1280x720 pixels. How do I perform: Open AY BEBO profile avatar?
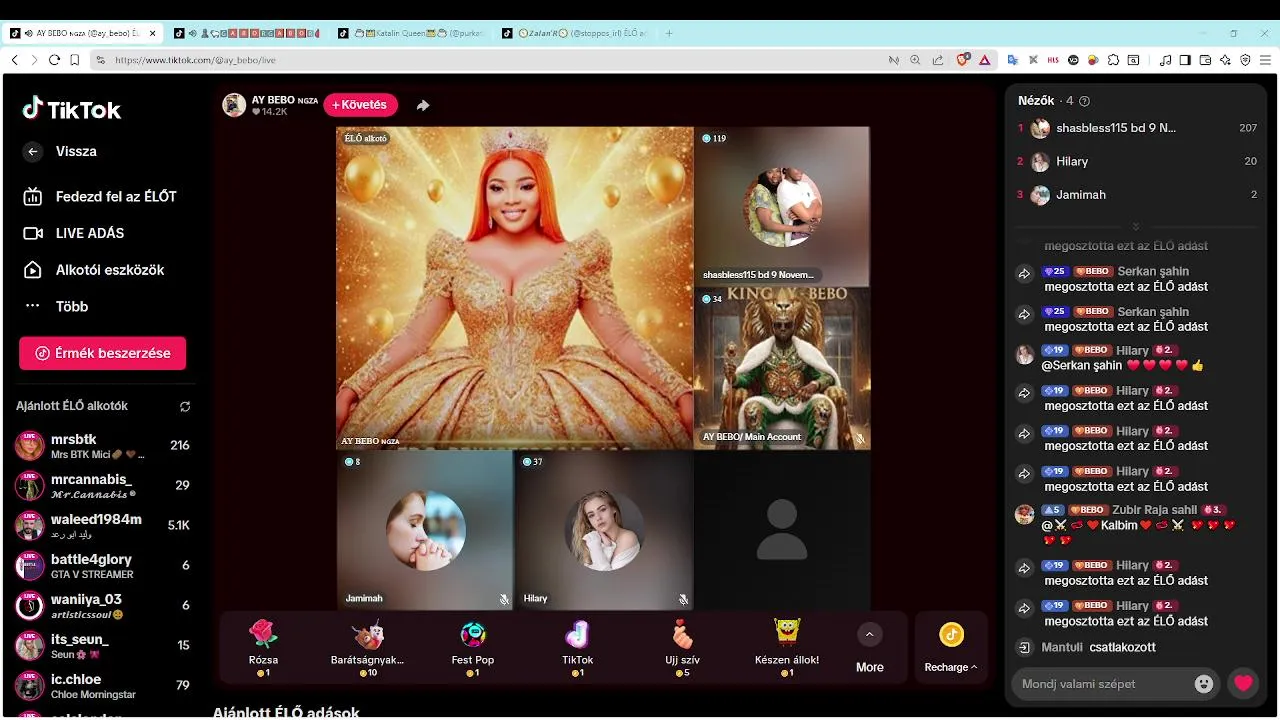click(234, 105)
